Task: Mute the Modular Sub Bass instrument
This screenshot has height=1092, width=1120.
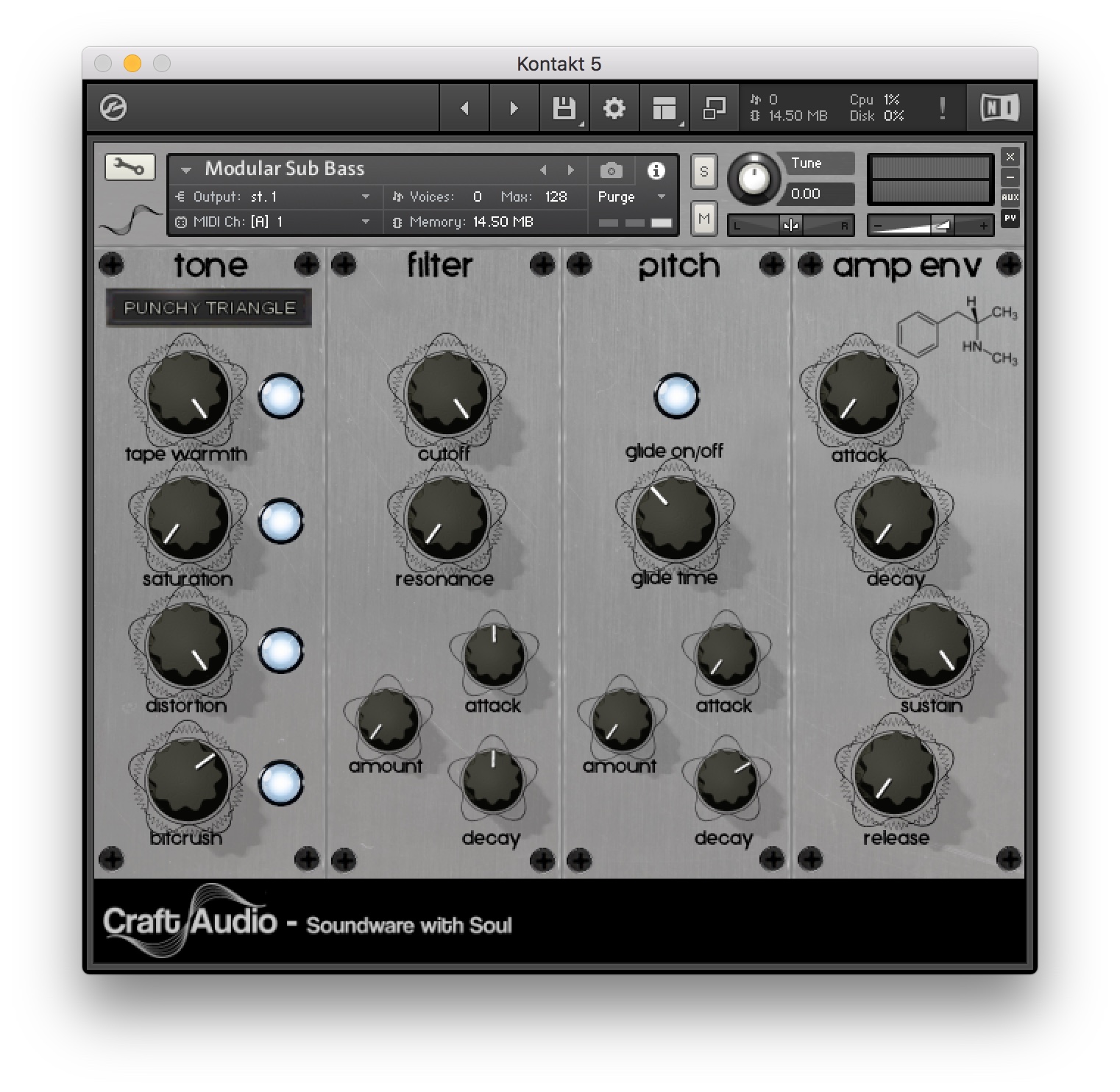Action: pos(703,218)
